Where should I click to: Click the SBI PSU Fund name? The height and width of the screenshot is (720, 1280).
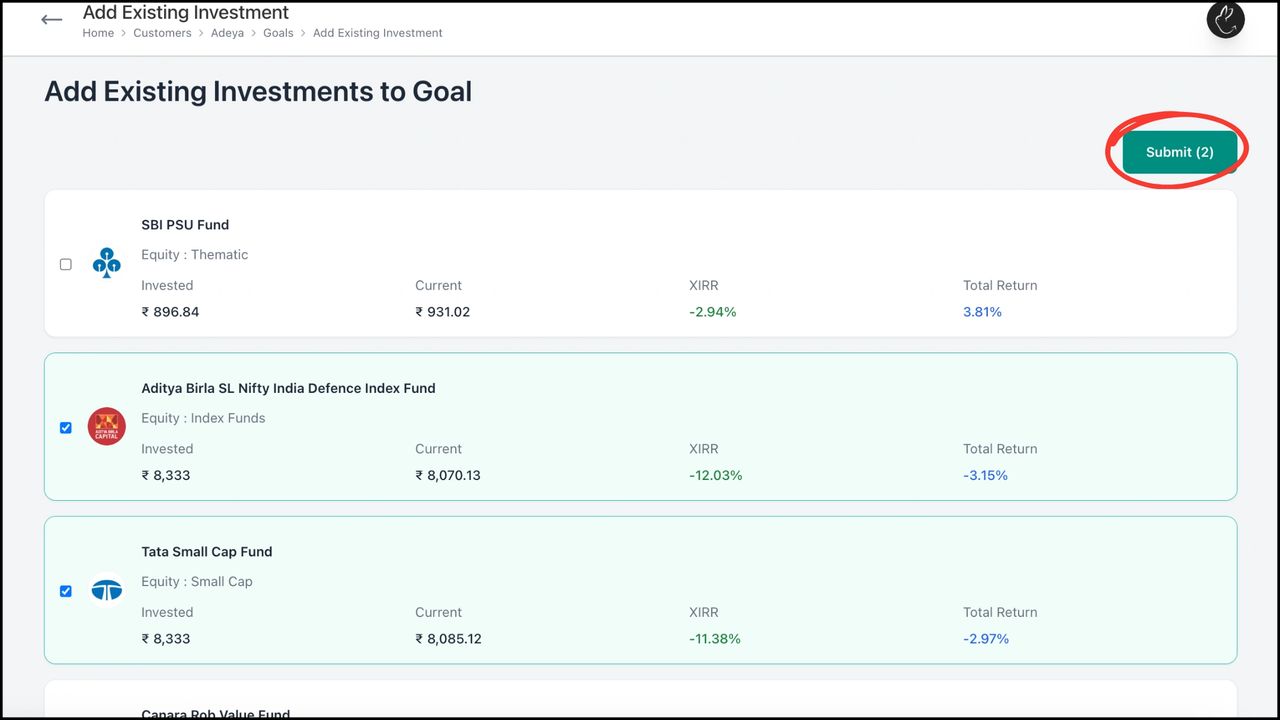click(x=185, y=225)
